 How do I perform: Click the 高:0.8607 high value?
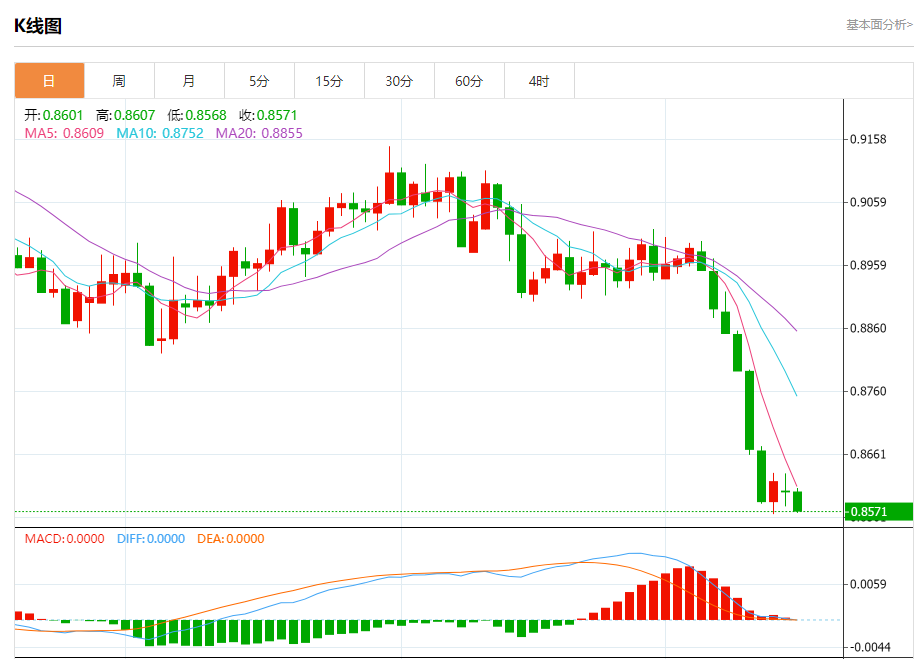[125, 115]
